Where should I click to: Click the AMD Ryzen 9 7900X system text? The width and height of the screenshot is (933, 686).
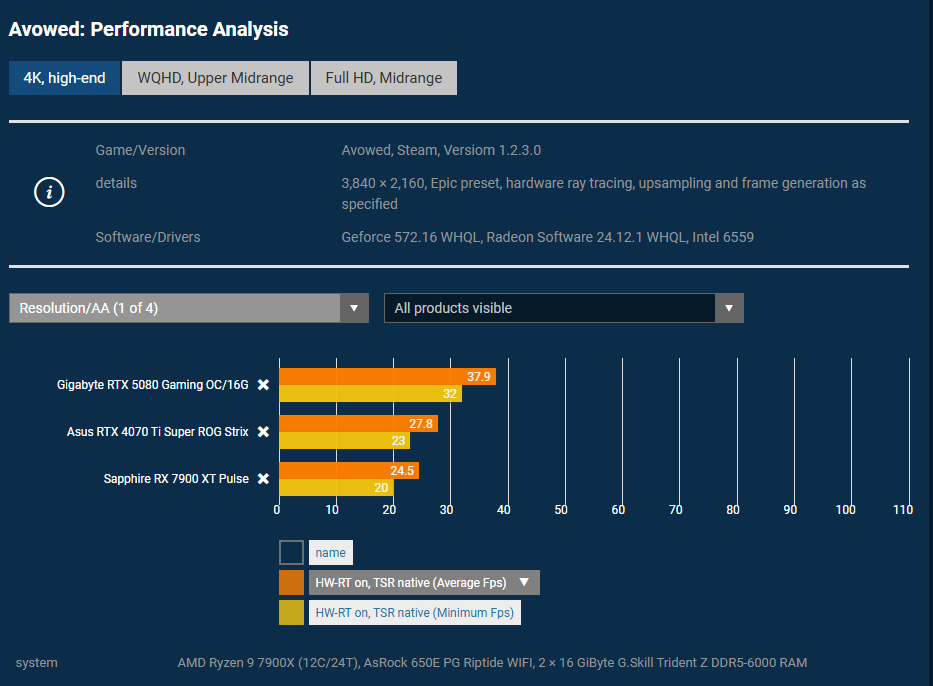tap(492, 662)
